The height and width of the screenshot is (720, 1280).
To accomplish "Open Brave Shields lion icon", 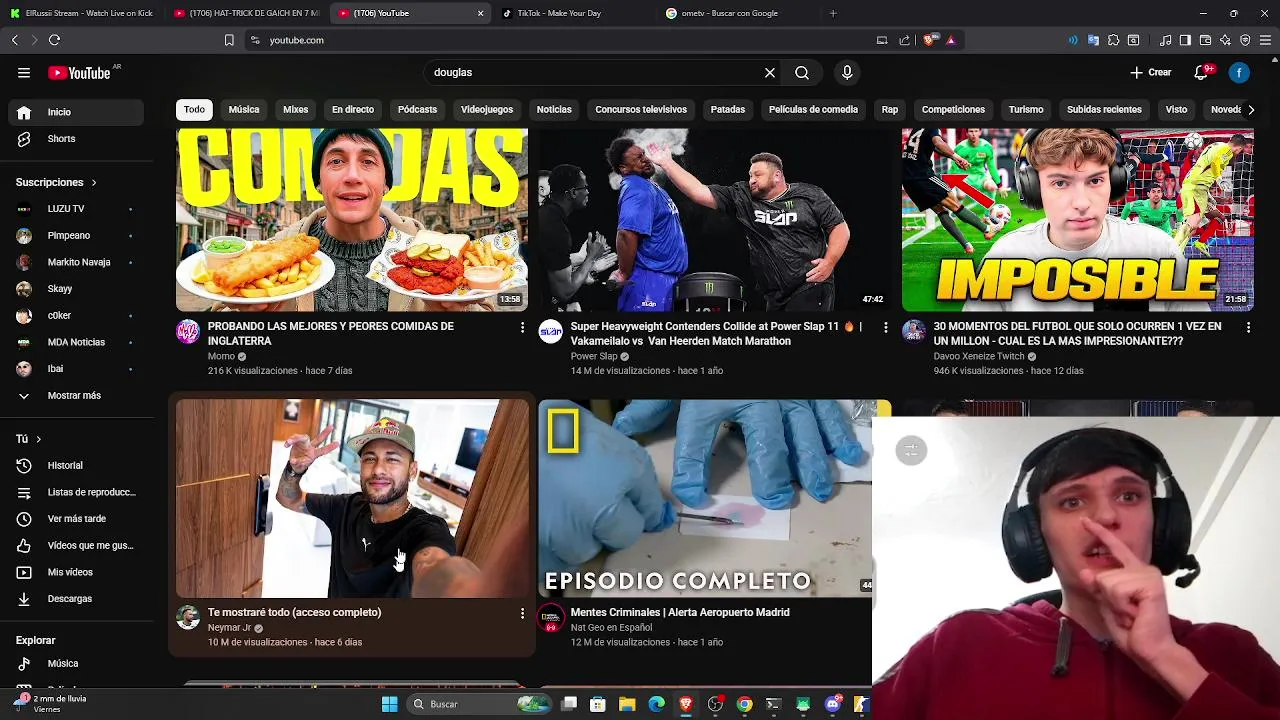I will [929, 40].
